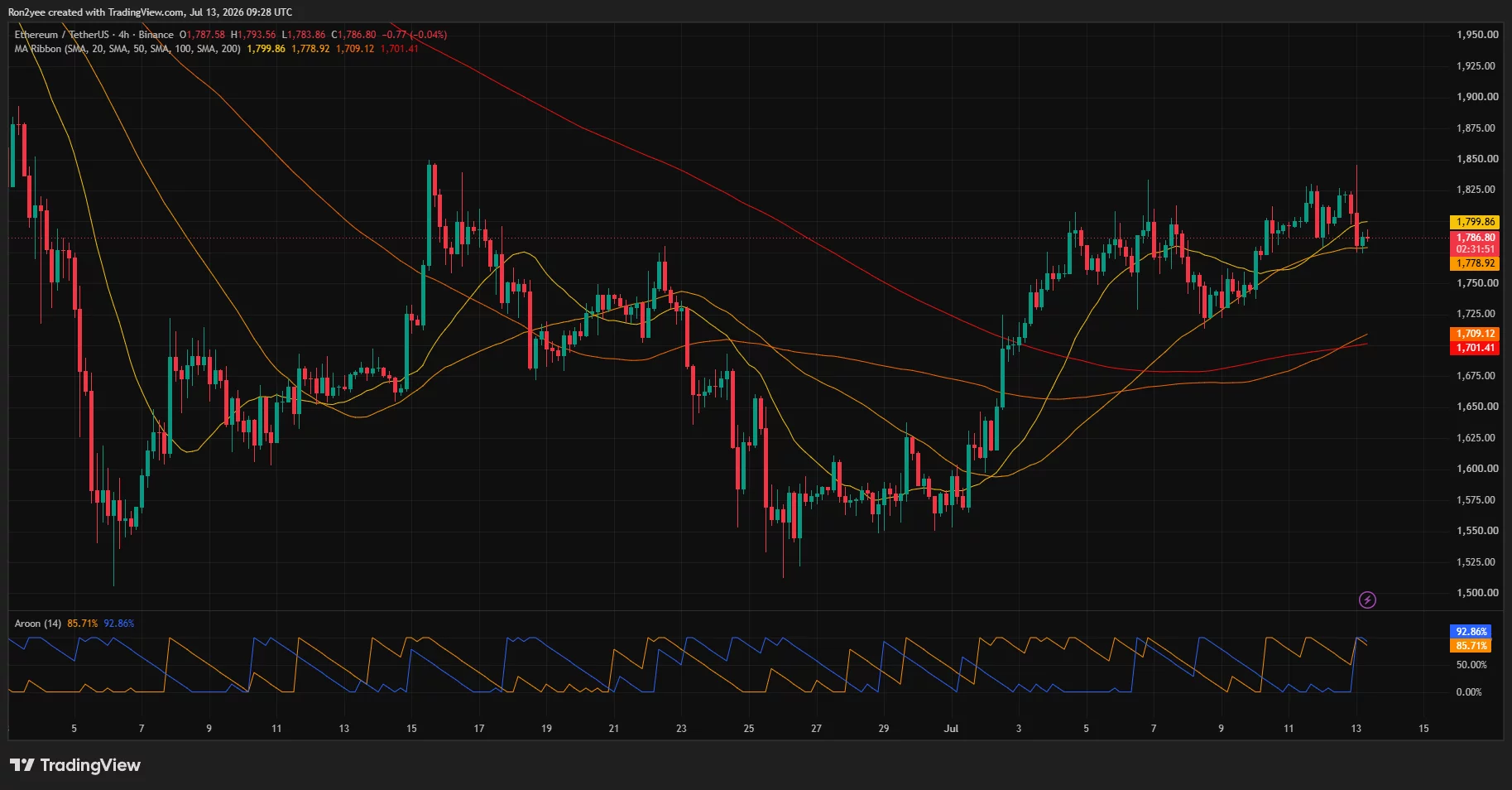Click the 1,850.00 price axis value
The width and height of the screenshot is (1512, 790).
[1477, 159]
